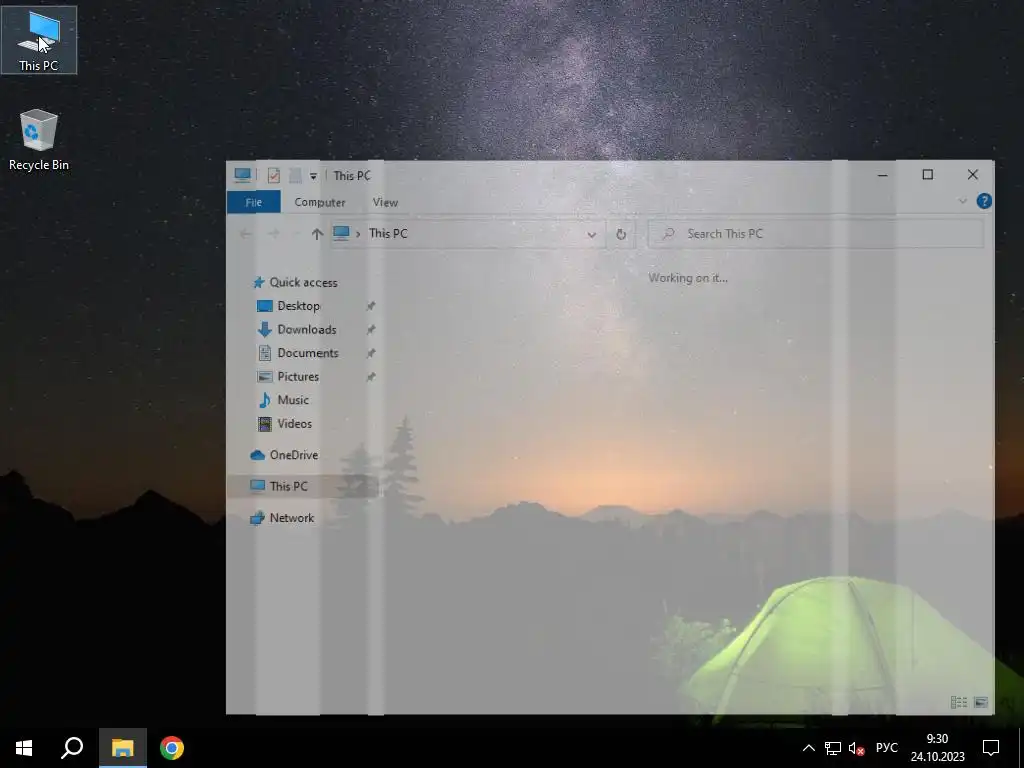Image resolution: width=1024 pixels, height=768 pixels.
Task: Go up one level with Up arrow
Action: click(x=317, y=234)
